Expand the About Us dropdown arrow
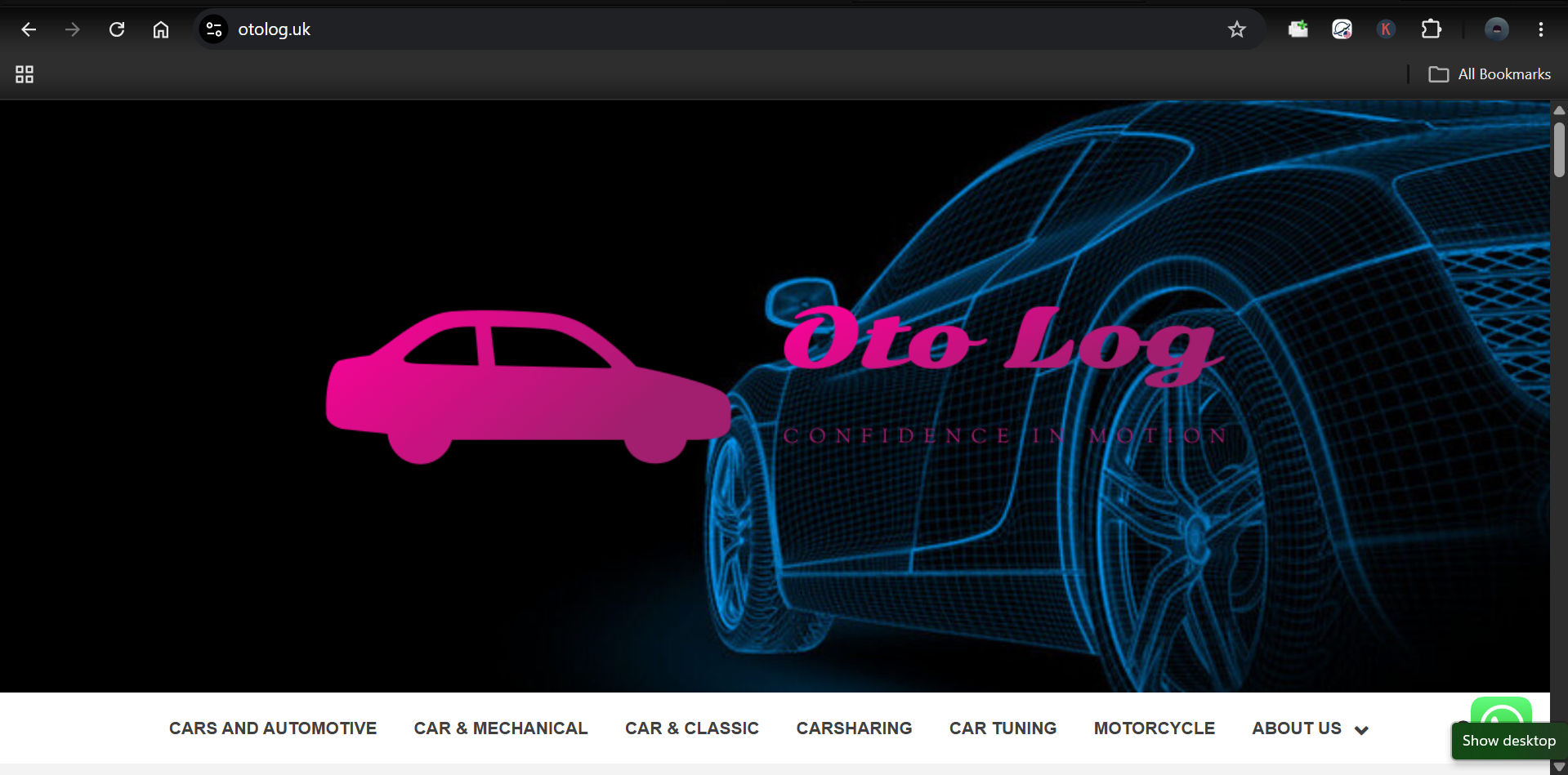 coord(1361,730)
